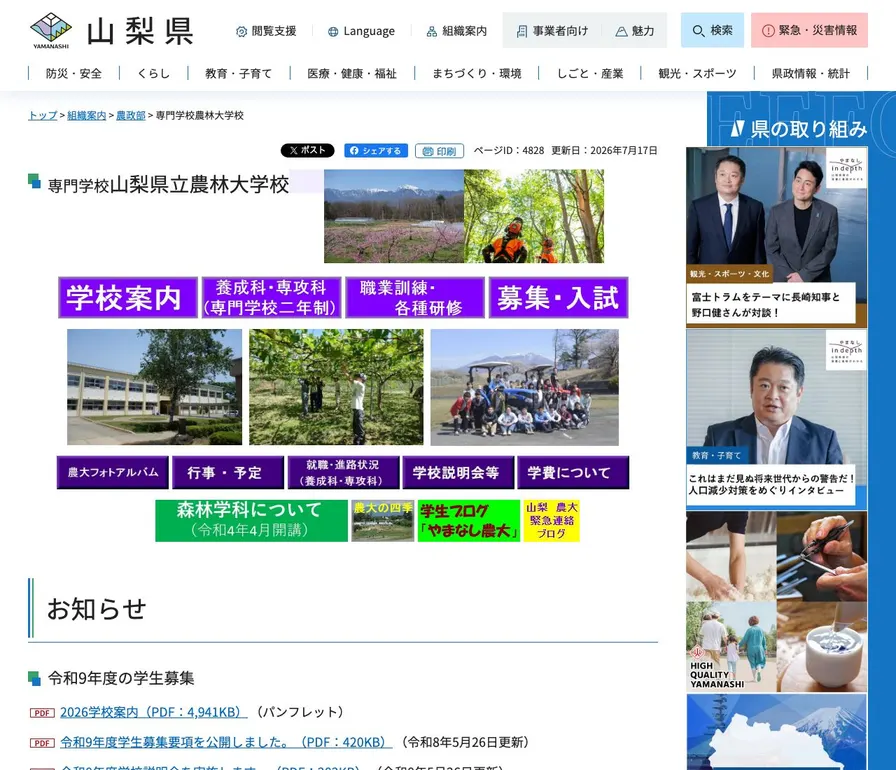The image size is (896, 770).
Task: Click the 観光・スポーツ・文化 category tag
Action: [x=729, y=274]
